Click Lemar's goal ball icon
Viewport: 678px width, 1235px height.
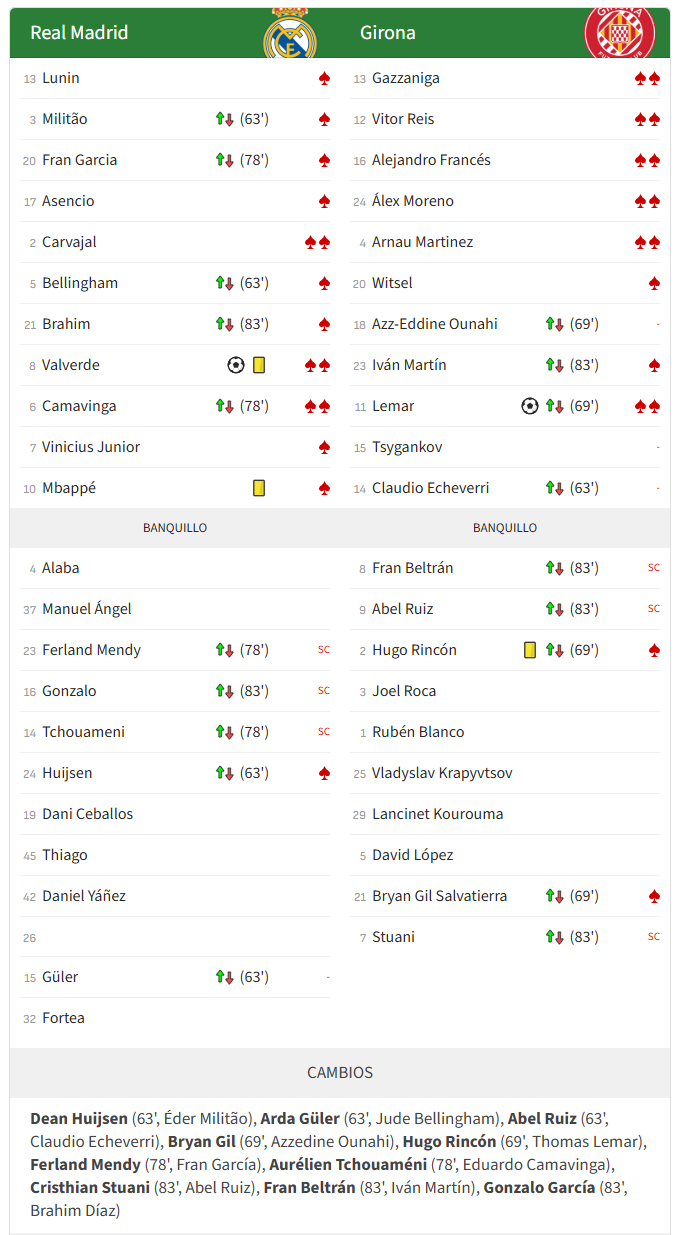(x=530, y=406)
